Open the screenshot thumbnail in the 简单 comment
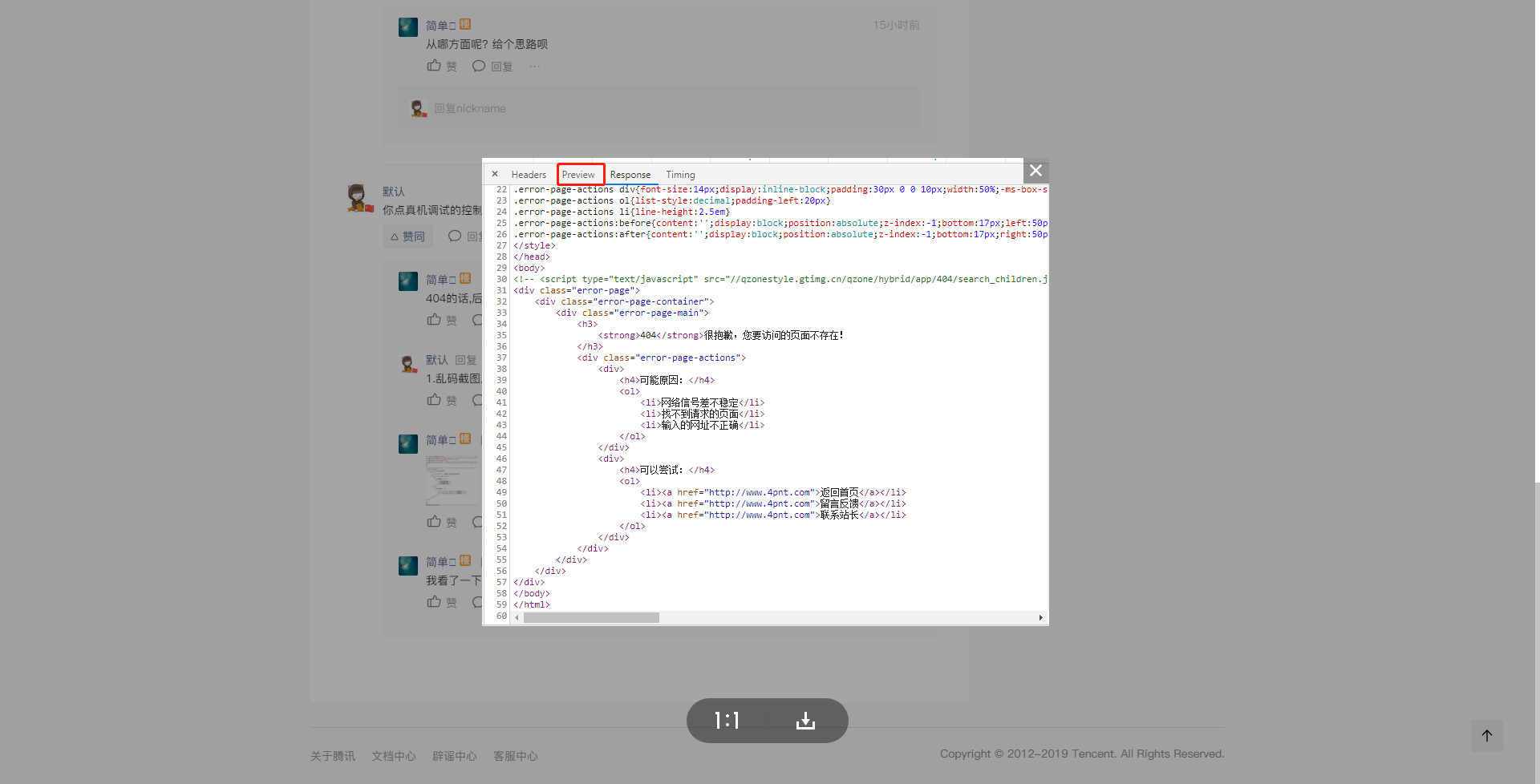This screenshot has width=1540, height=784. 452,480
